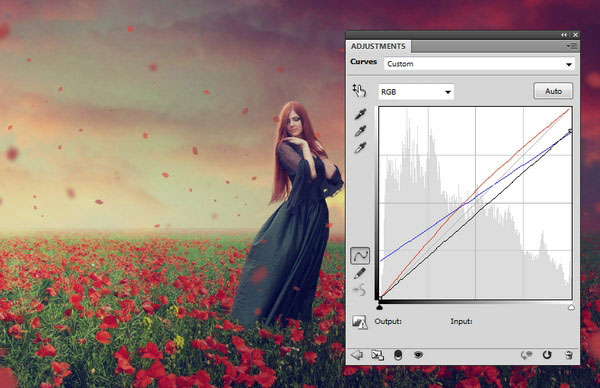Select the edit points curve tool
Viewport: 600px width, 388px height.
(360, 255)
